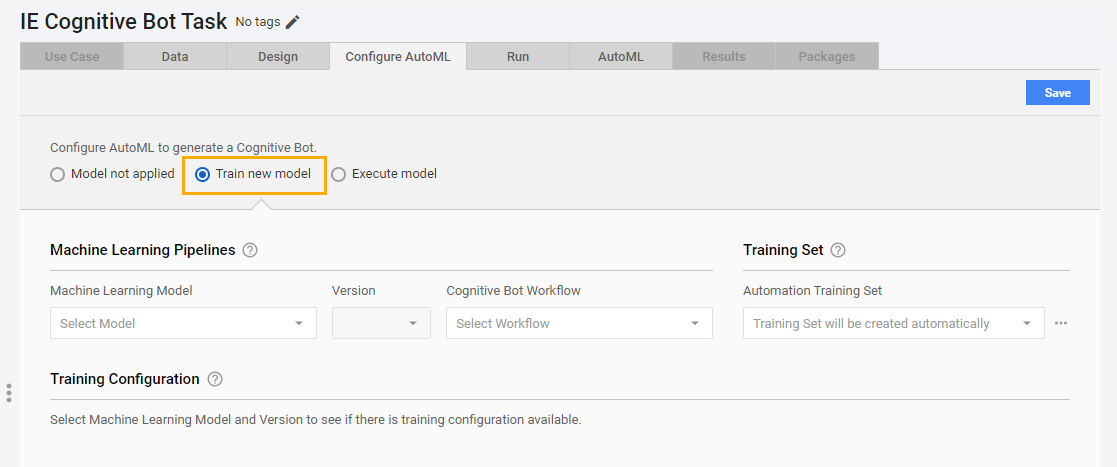Click the pencil edit tags icon
This screenshot has height=467, width=1117.
pos(293,23)
